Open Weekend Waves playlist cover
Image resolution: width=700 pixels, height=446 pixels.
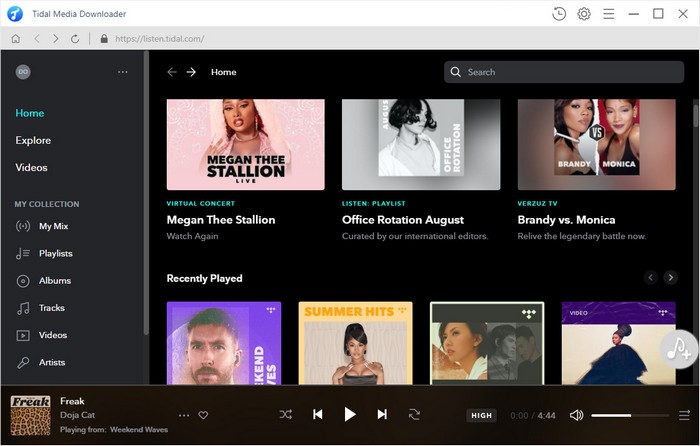tap(224, 343)
